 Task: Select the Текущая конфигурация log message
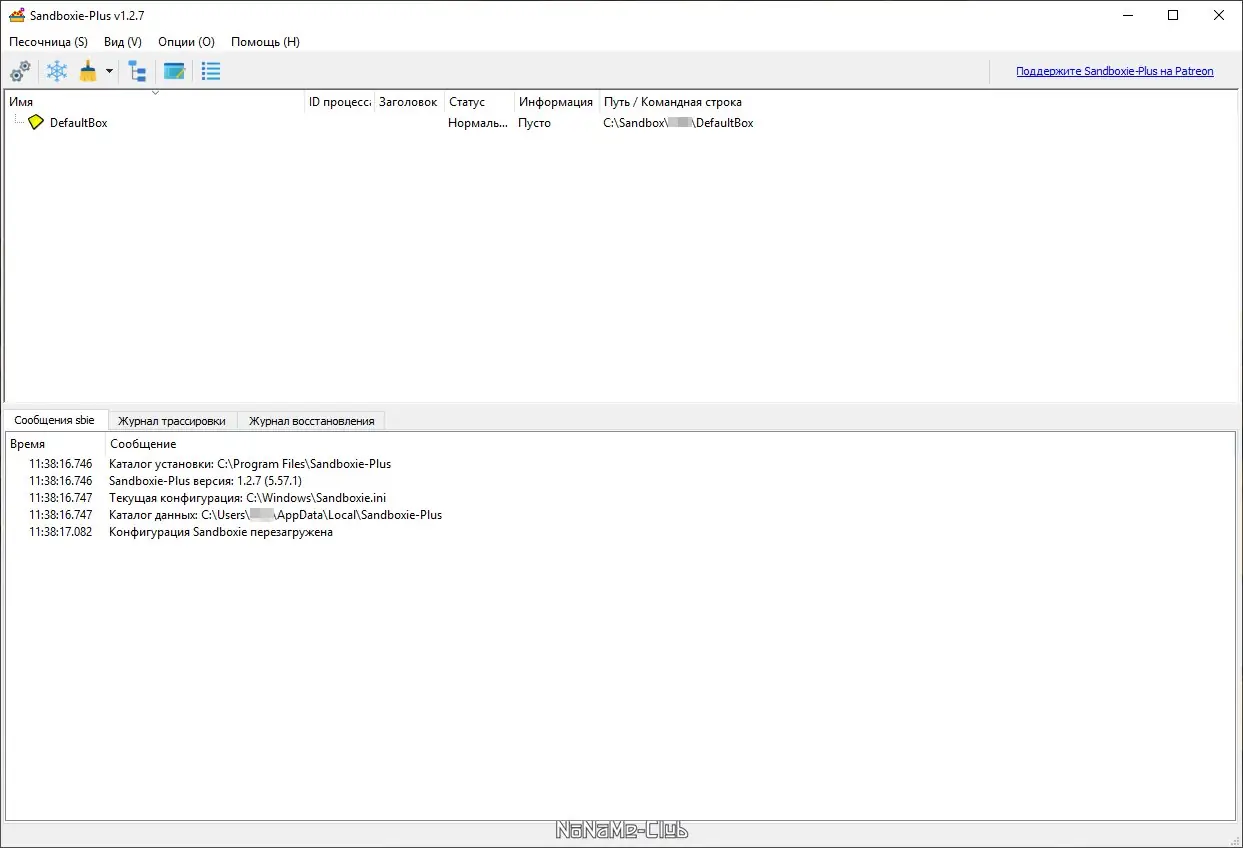click(247, 498)
